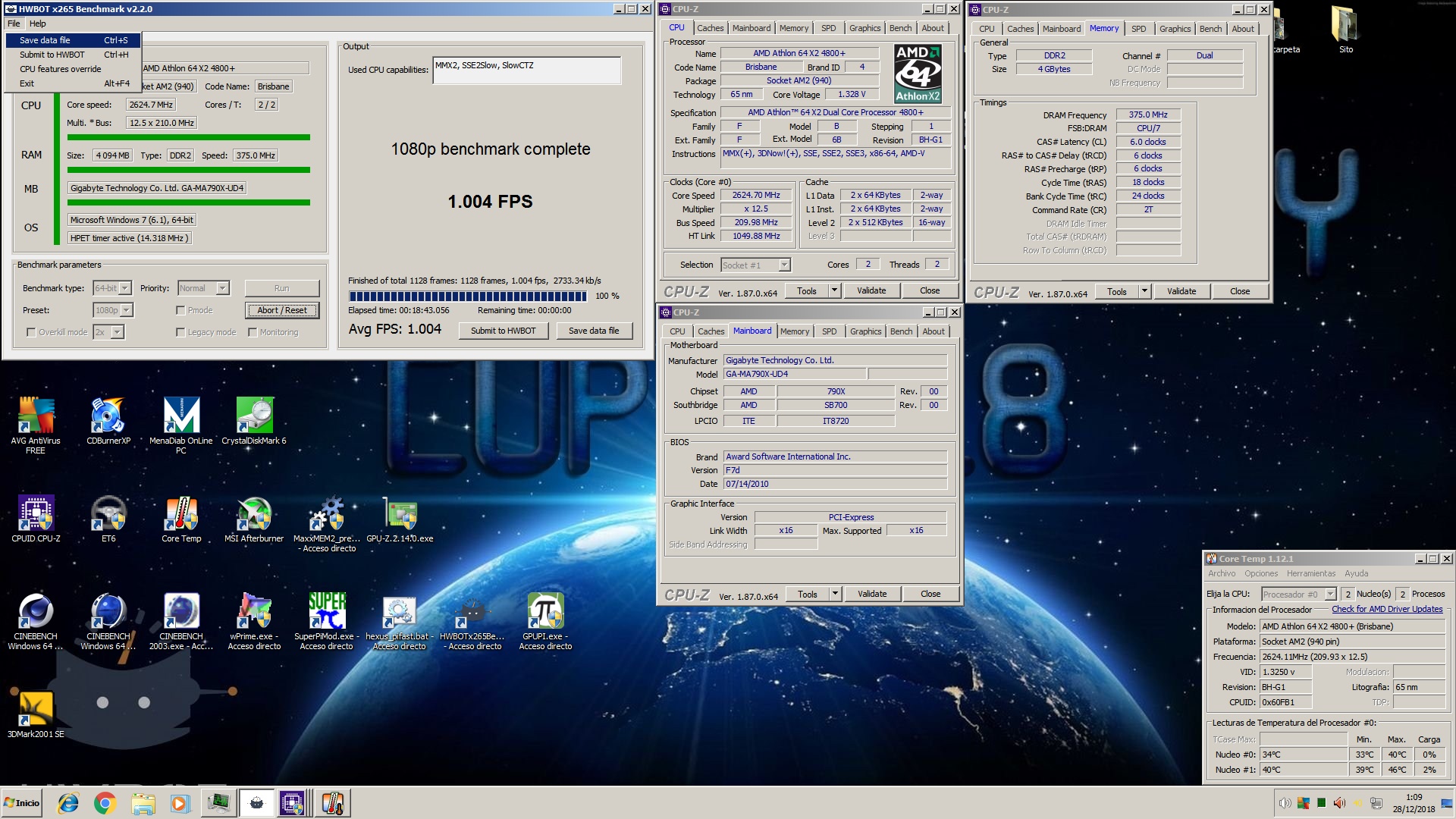Switch to SPD tab in CPU-Z Memory window
The image size is (1456, 819).
pos(1138,29)
